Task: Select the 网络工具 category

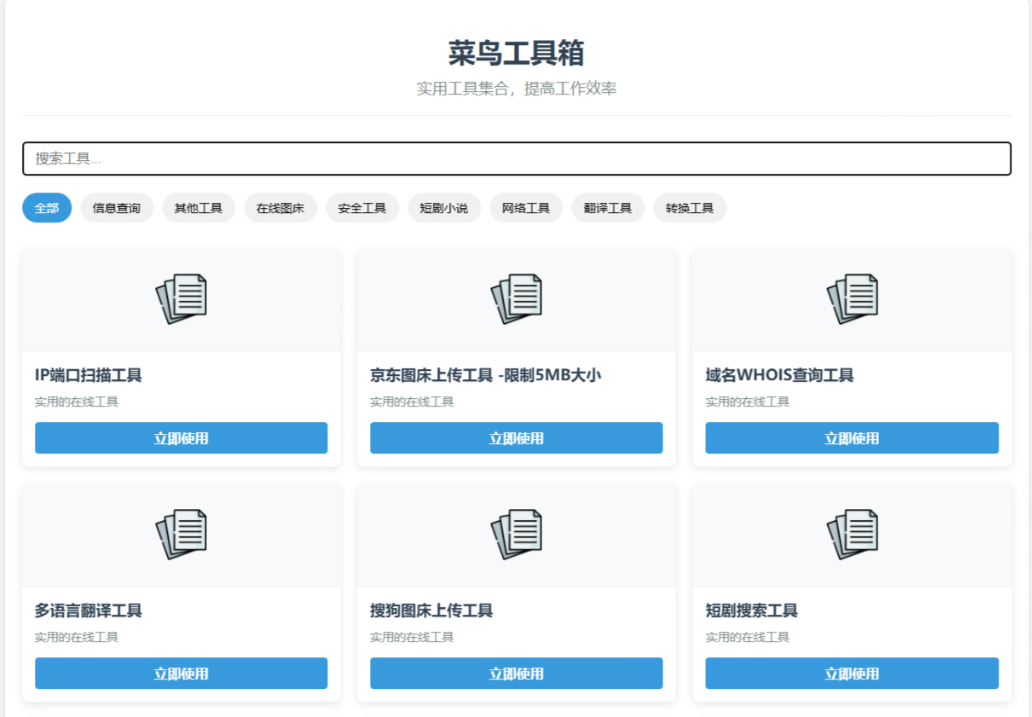Action: pos(526,208)
